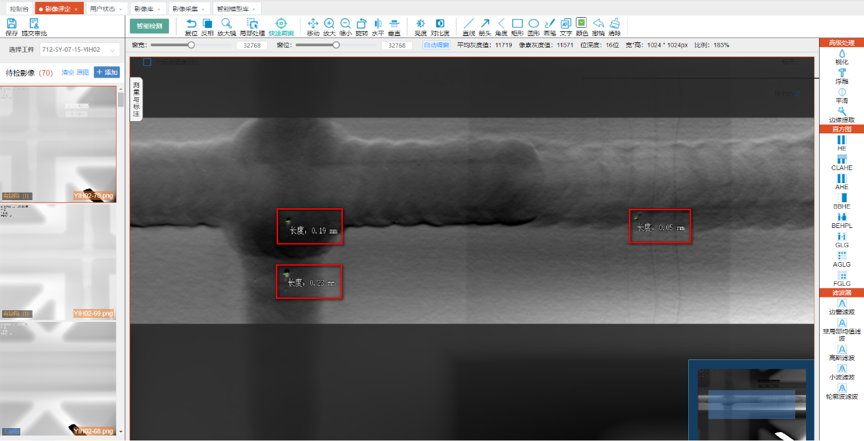This screenshot has width=864, height=441.
Task: Select the YIH02-69 image thumbnail
Action: click(x=58, y=260)
